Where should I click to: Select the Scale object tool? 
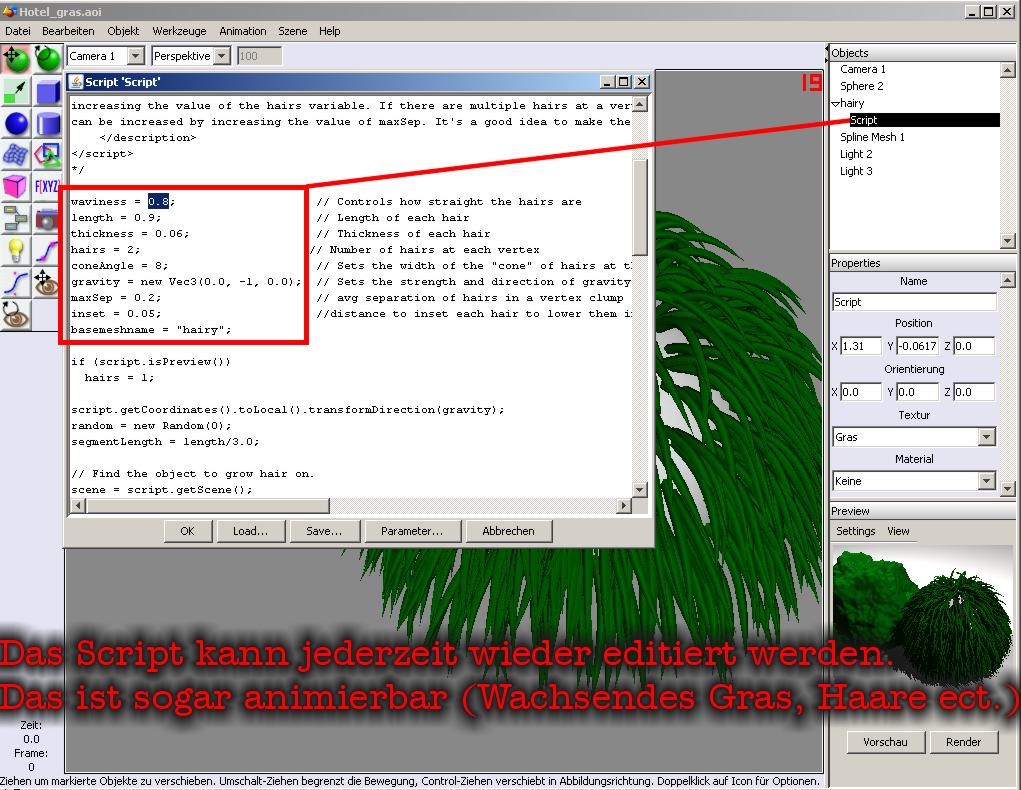coord(16,91)
